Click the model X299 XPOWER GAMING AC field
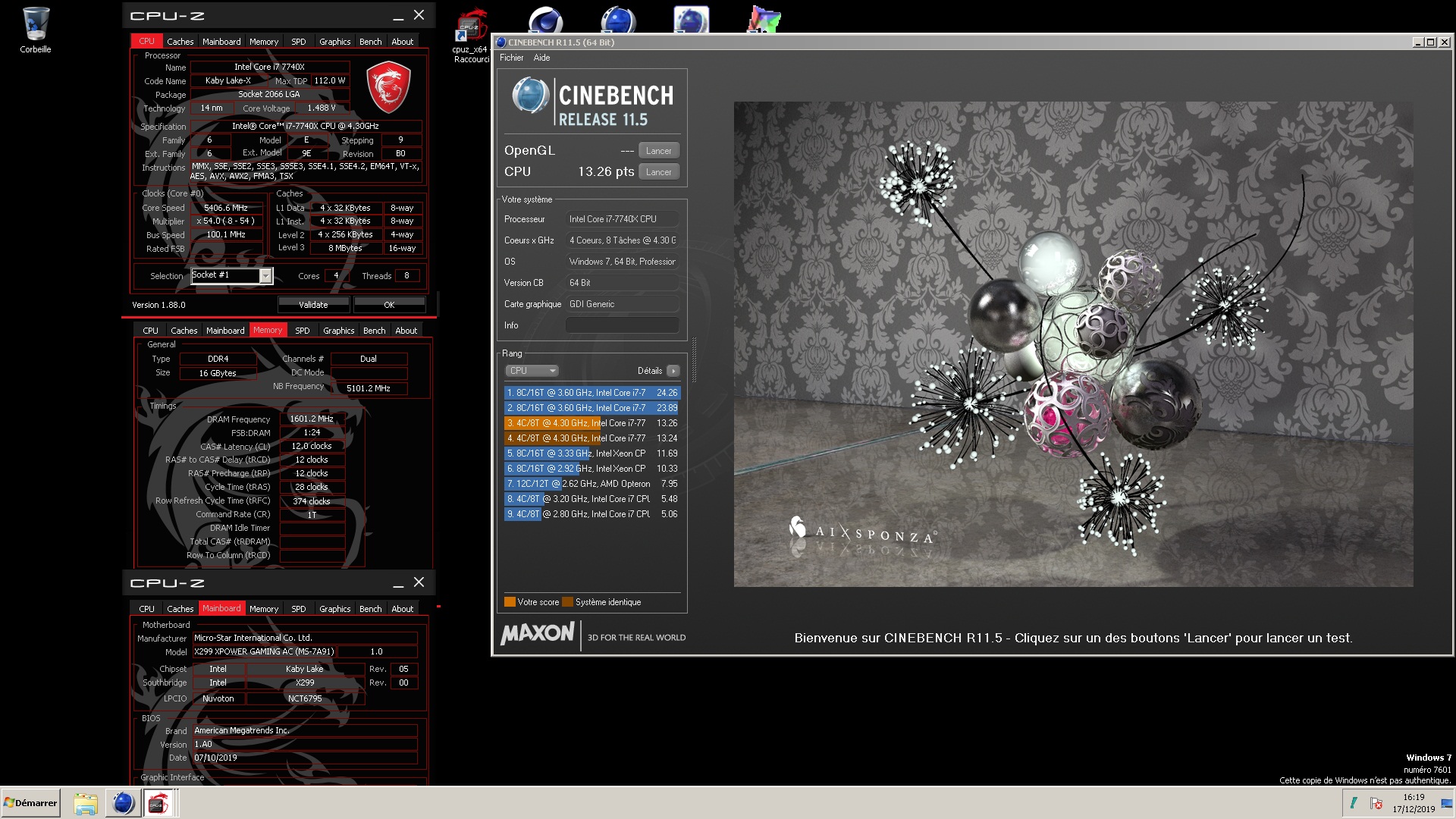Image resolution: width=1456 pixels, height=819 pixels. [x=263, y=652]
